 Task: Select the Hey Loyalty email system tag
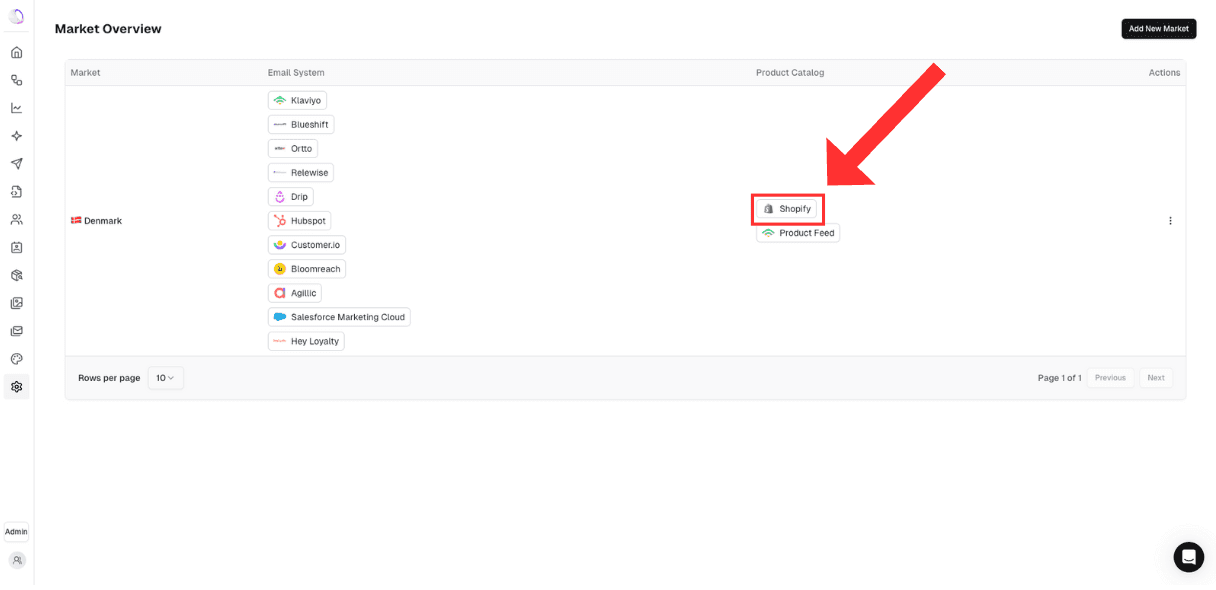306,341
